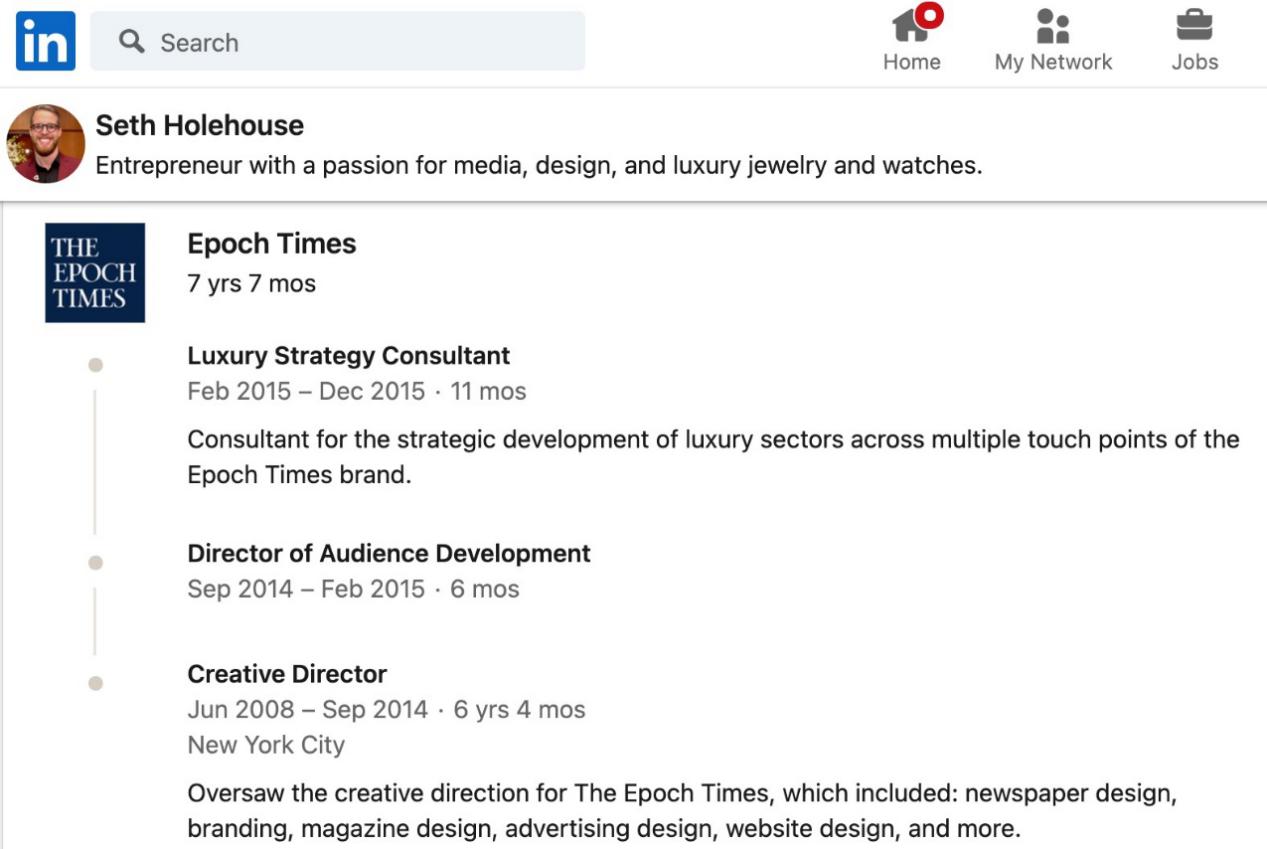Open the Home tab

click(x=911, y=41)
